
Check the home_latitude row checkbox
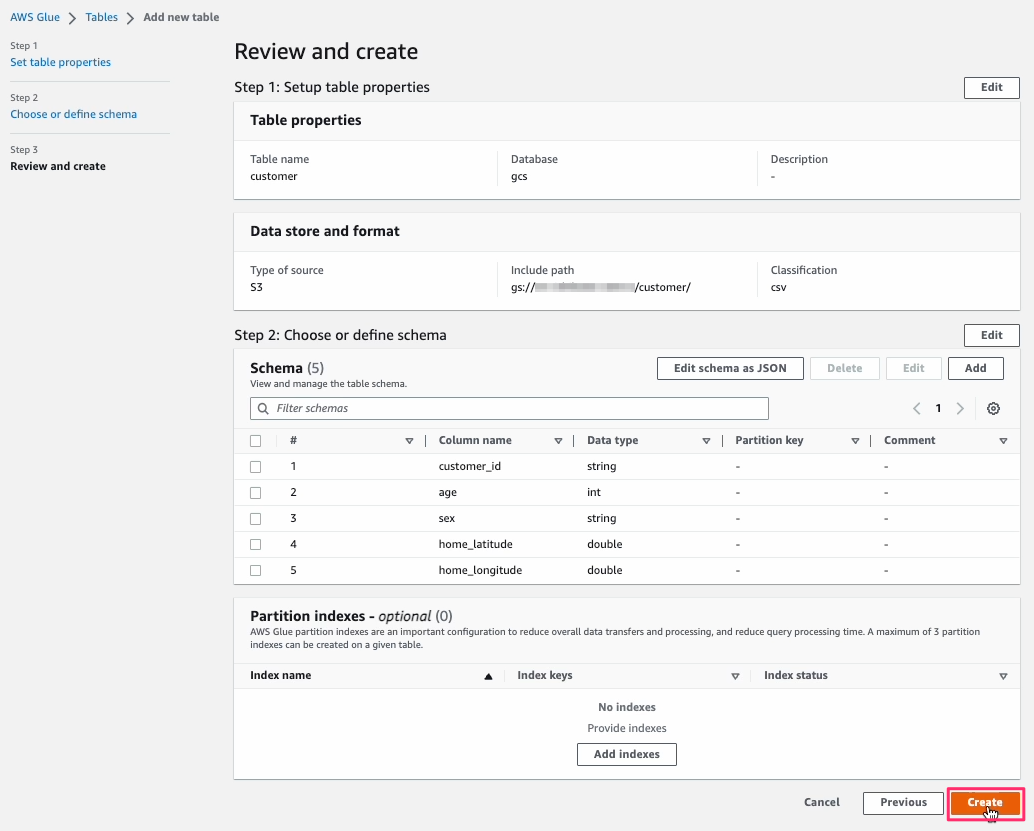pos(256,544)
